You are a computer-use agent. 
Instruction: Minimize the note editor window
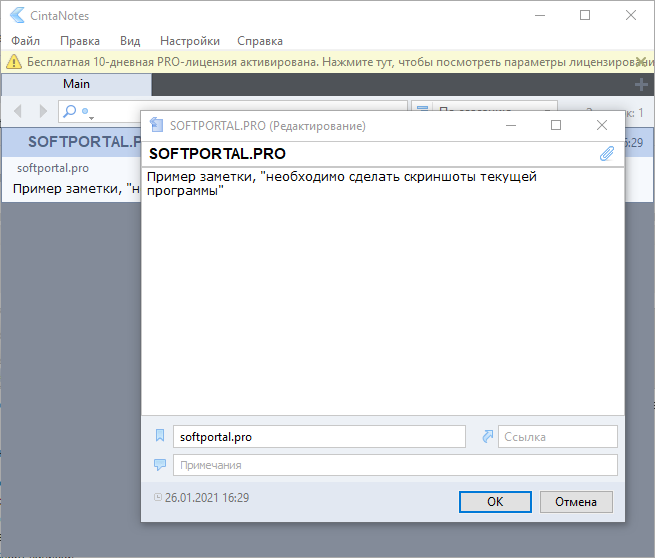(511, 125)
